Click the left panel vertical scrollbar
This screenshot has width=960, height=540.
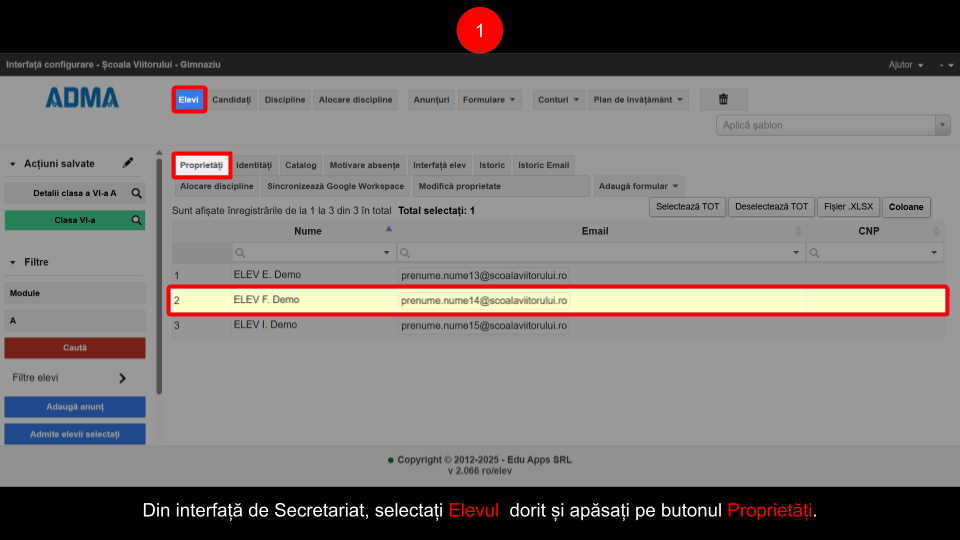click(159, 276)
